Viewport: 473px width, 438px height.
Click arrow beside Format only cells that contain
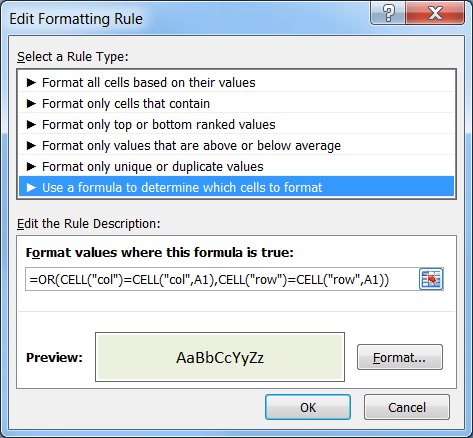click(31, 103)
